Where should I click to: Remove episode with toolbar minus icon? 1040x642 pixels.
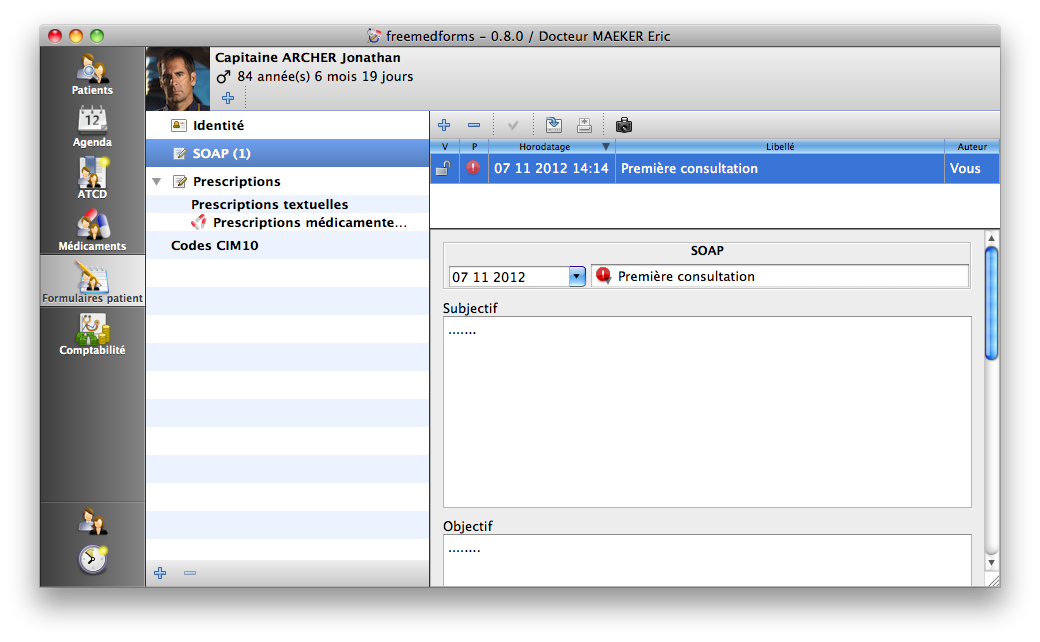pos(474,125)
